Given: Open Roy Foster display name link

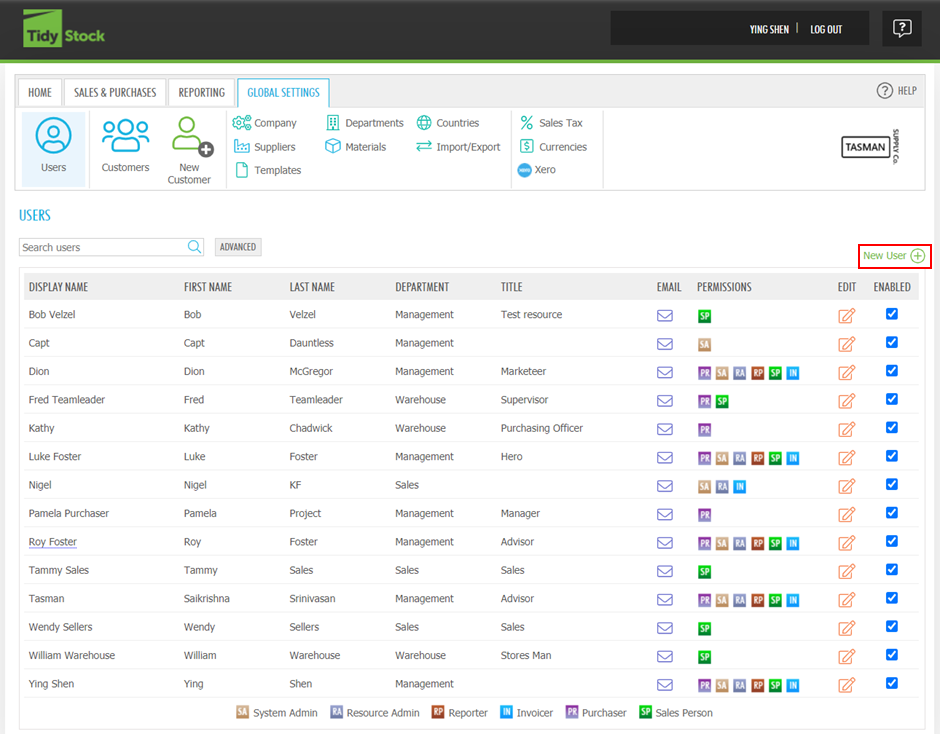Looking at the screenshot, I should pos(53,542).
